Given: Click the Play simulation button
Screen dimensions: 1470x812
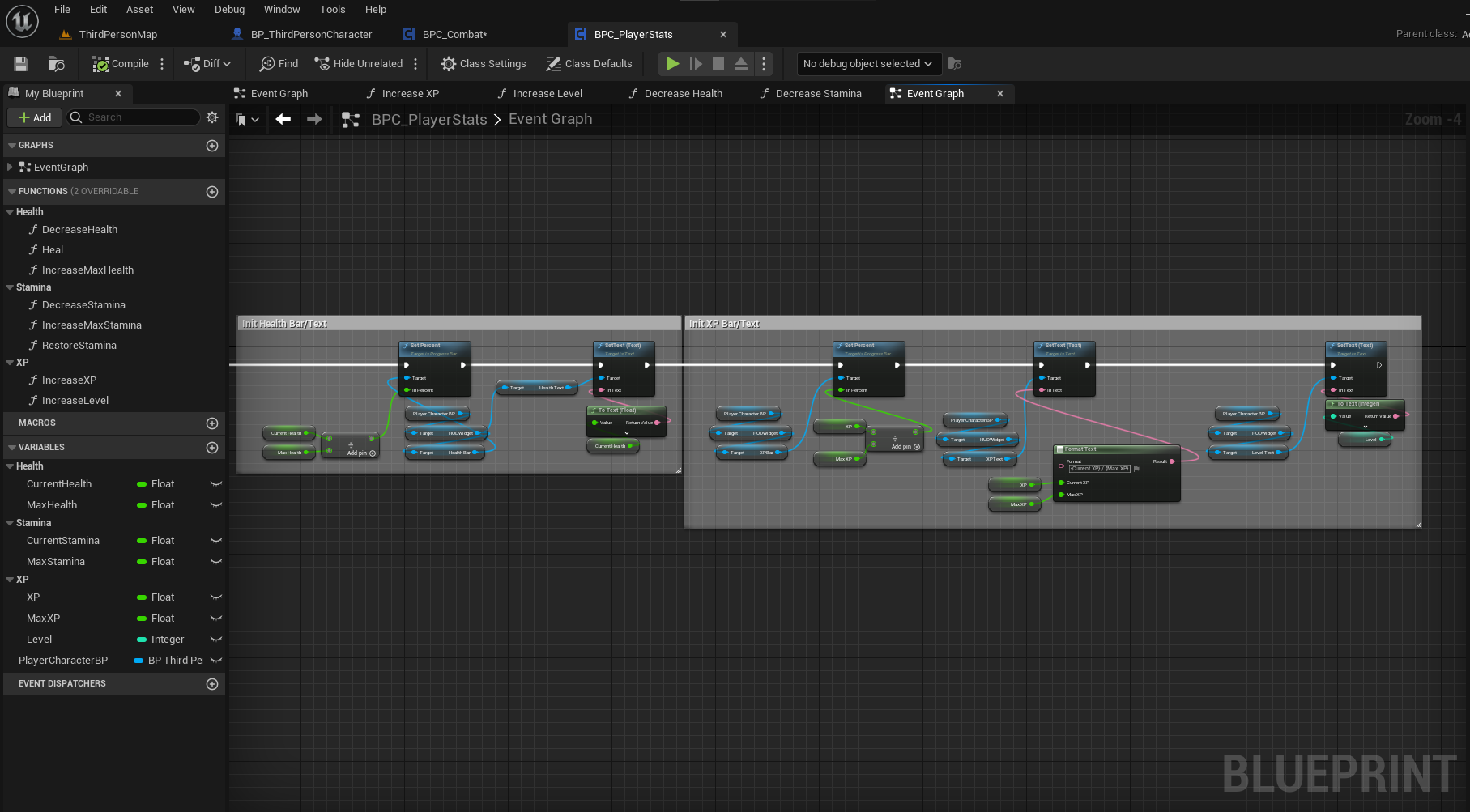Looking at the screenshot, I should (672, 64).
